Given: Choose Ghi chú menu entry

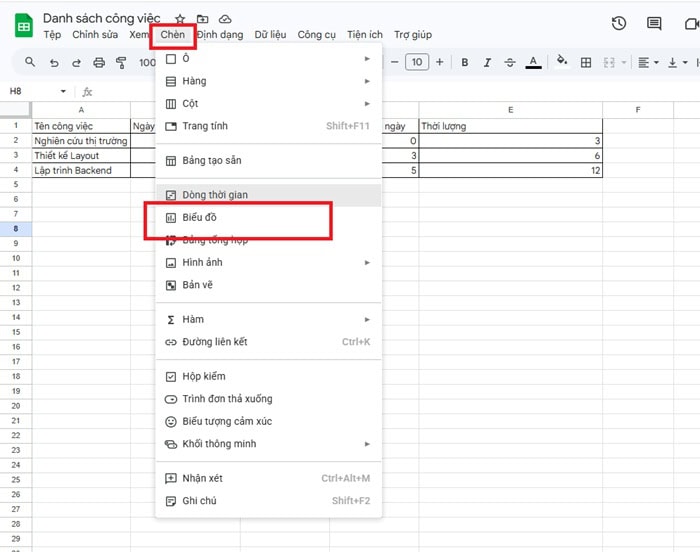Looking at the screenshot, I should tap(199, 501).
